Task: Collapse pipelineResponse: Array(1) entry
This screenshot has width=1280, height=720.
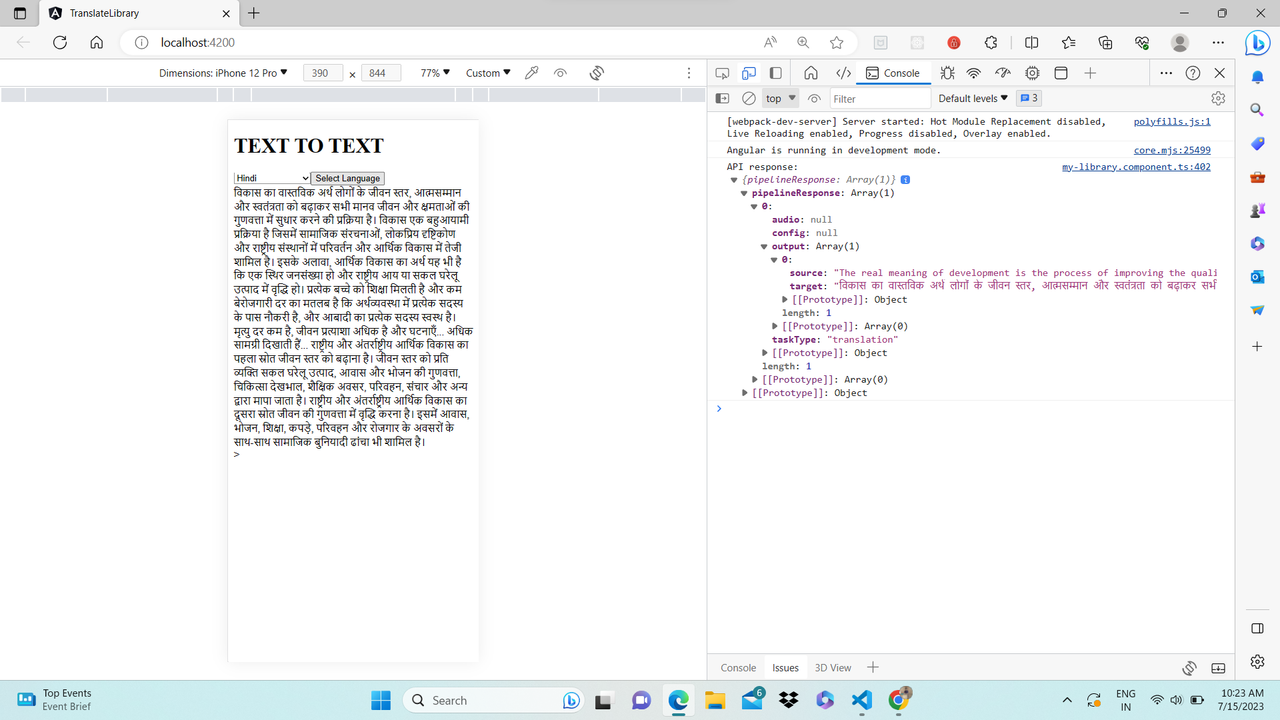Action: pos(743,193)
